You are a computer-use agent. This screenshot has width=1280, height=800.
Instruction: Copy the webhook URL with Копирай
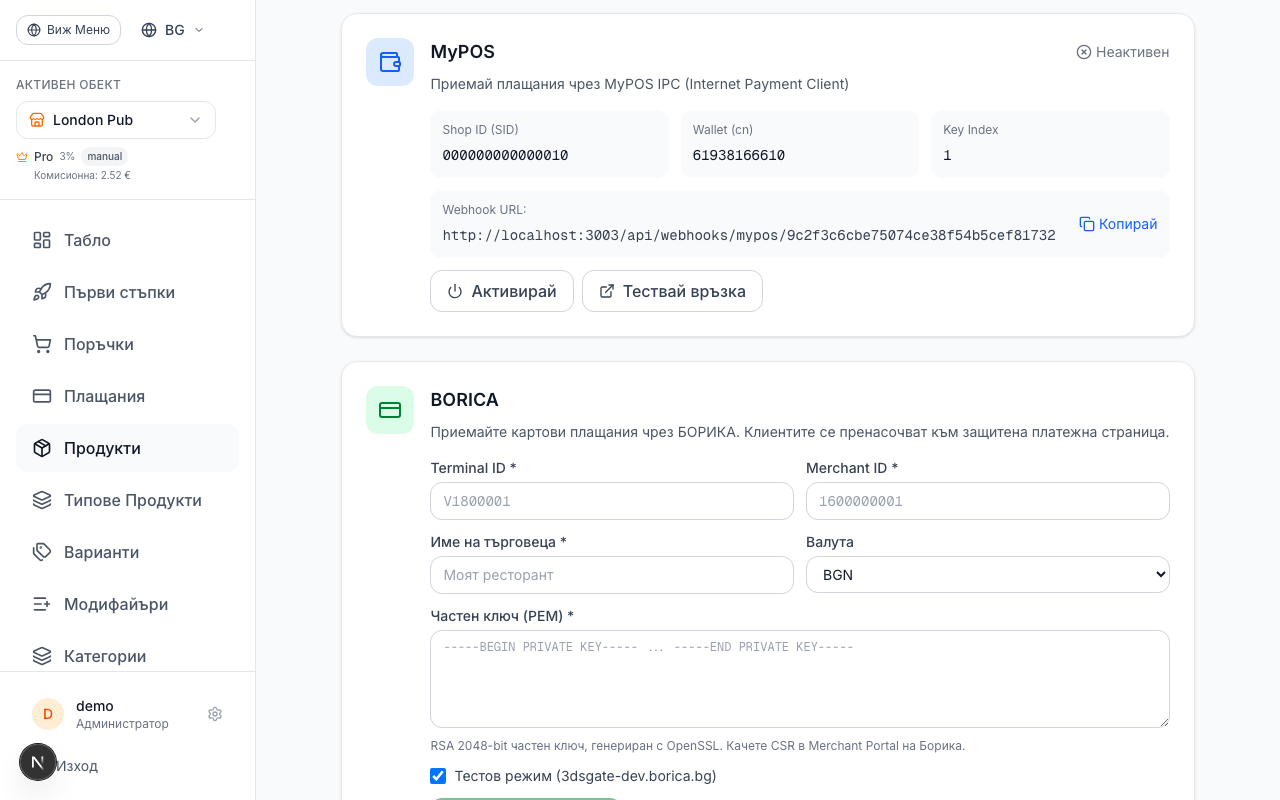[x=1118, y=224]
